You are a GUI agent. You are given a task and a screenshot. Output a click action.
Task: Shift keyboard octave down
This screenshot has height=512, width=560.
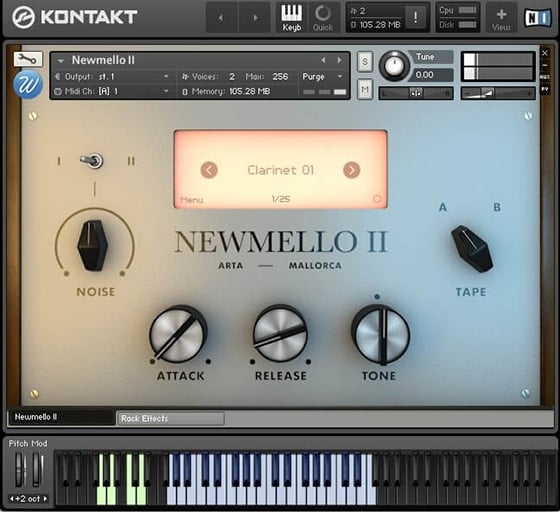[12, 499]
